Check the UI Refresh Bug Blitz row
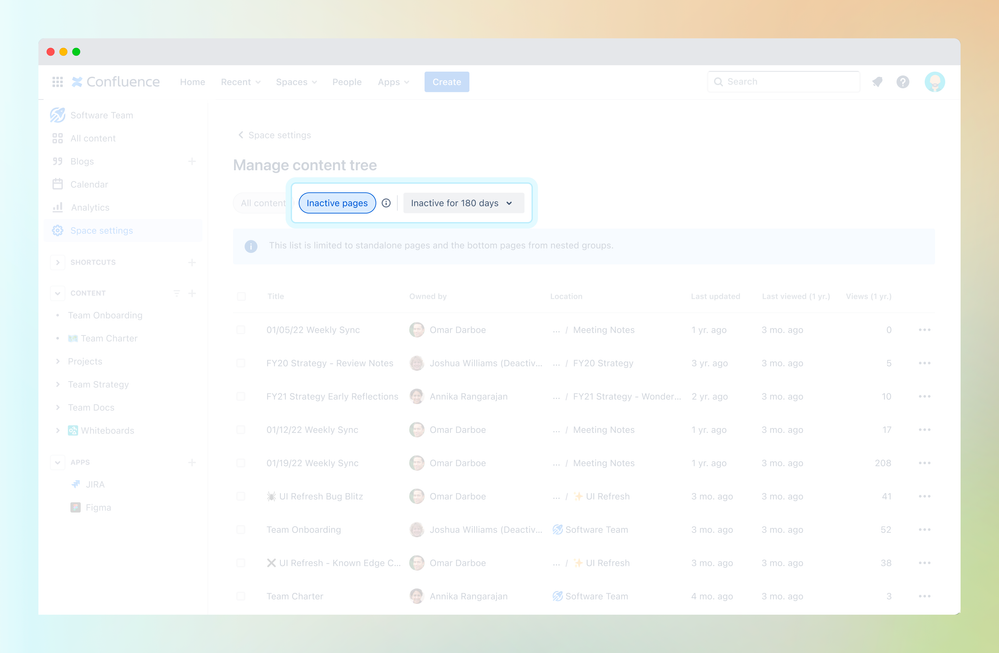 coord(241,496)
